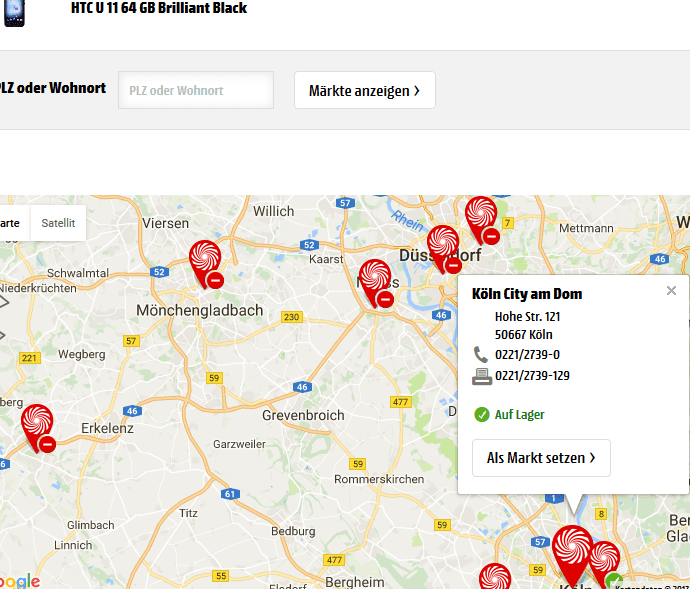The width and height of the screenshot is (690, 589).
Task: Click the large Köln City am Dom marker
Action: [x=573, y=556]
